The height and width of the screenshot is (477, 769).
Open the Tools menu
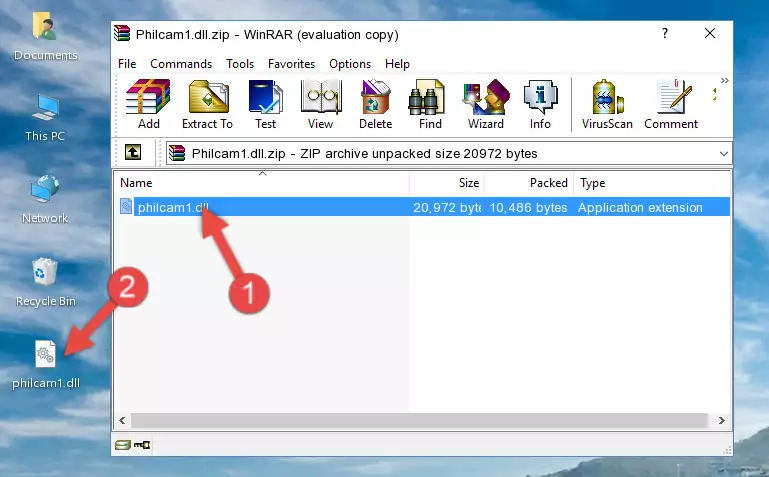click(240, 64)
